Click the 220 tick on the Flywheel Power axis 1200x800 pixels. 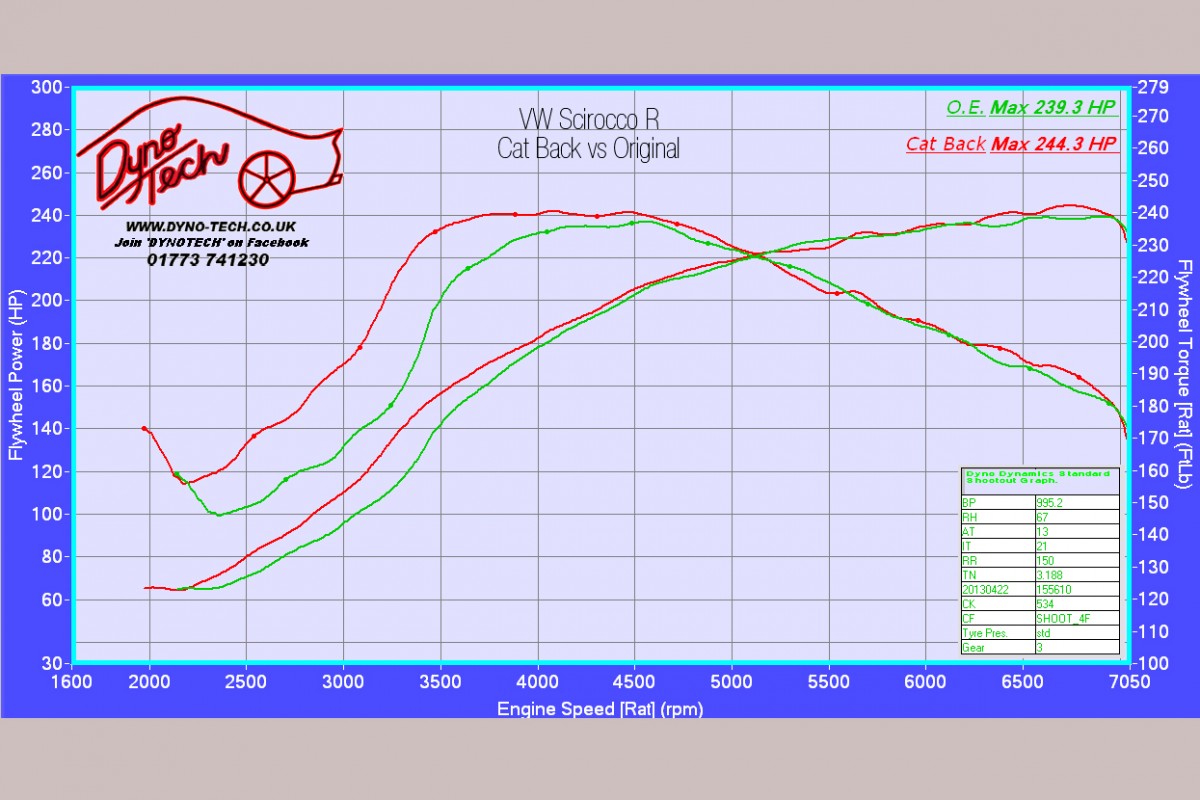click(x=47, y=258)
